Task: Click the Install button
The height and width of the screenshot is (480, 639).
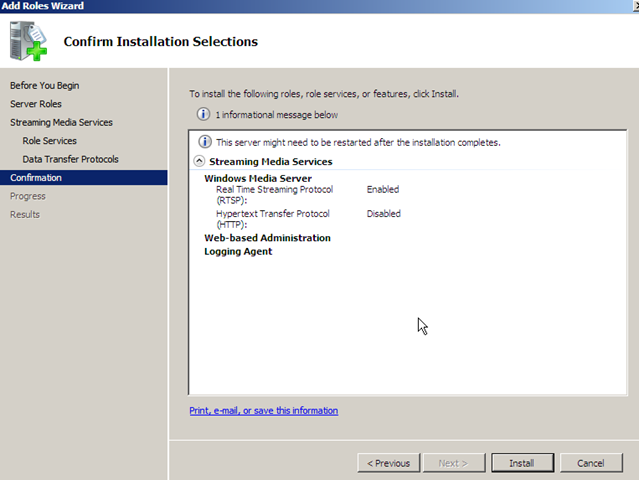Action: 522,463
